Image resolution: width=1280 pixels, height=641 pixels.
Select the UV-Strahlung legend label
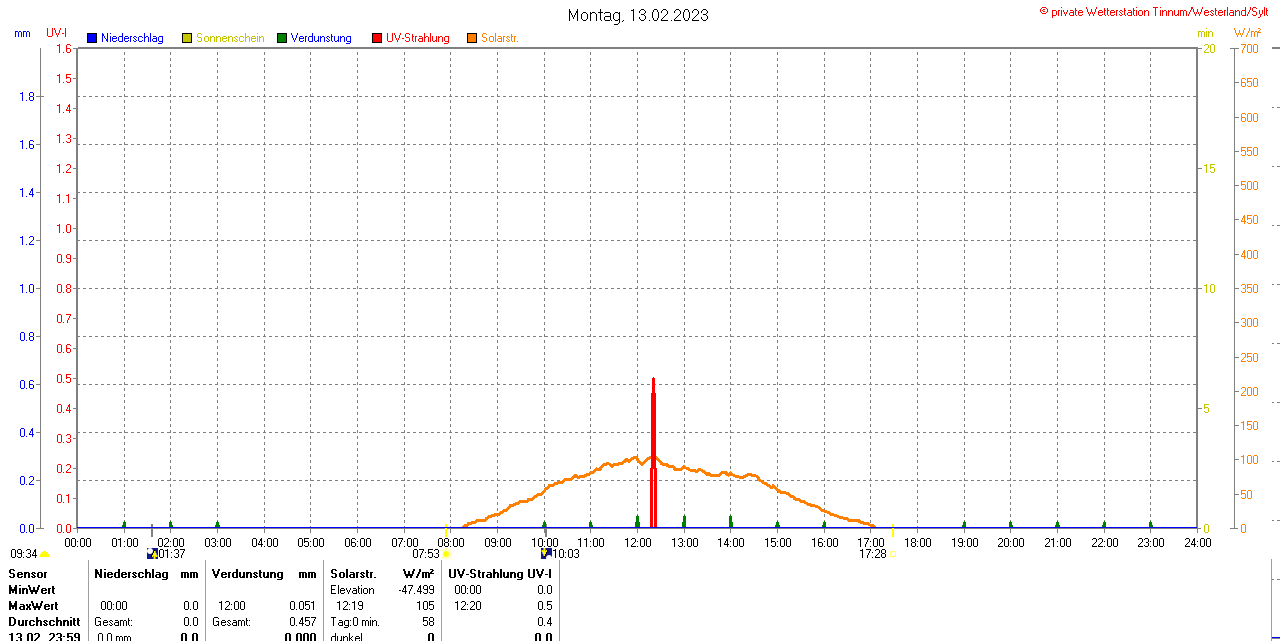tap(417, 38)
